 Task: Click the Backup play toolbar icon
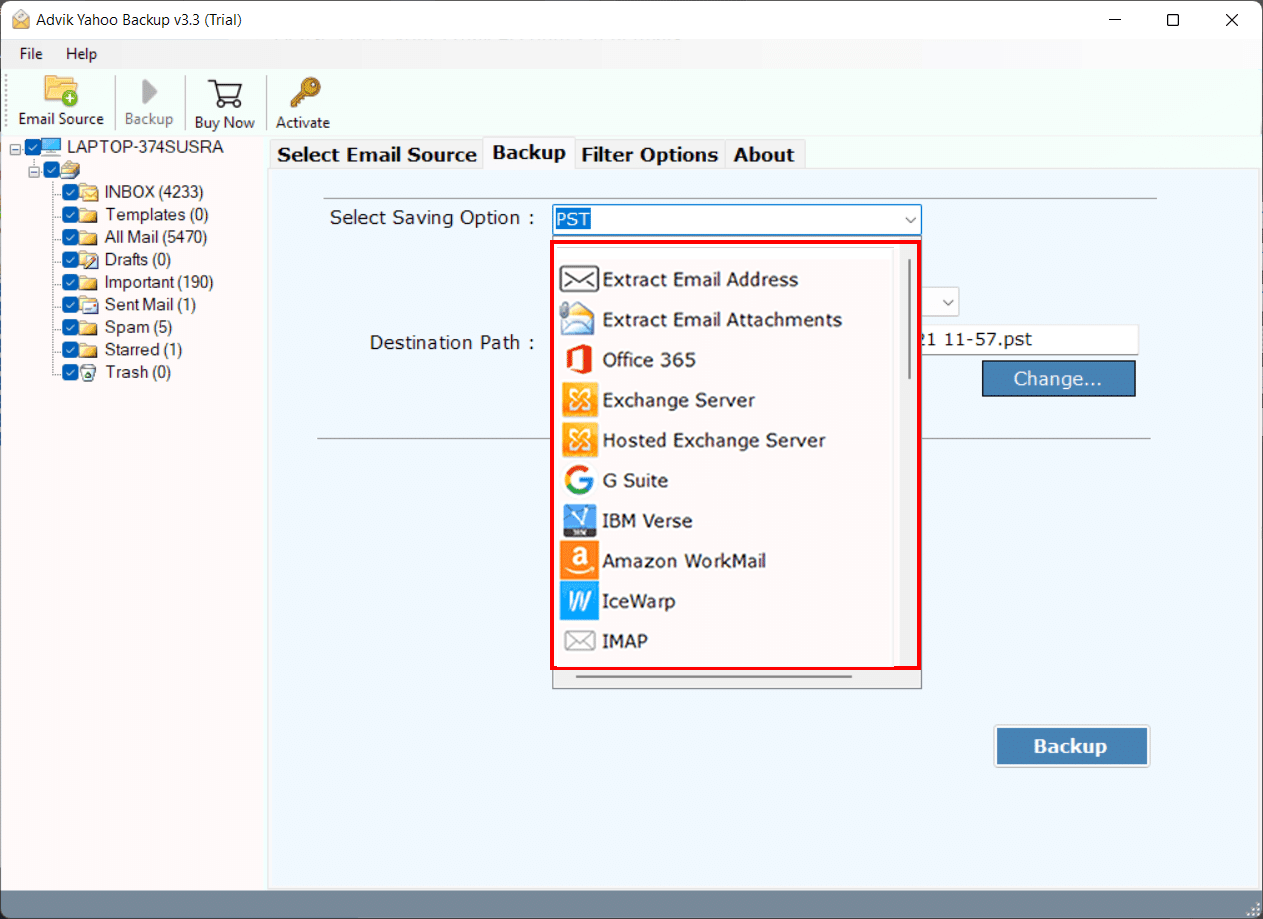pyautogui.click(x=149, y=92)
